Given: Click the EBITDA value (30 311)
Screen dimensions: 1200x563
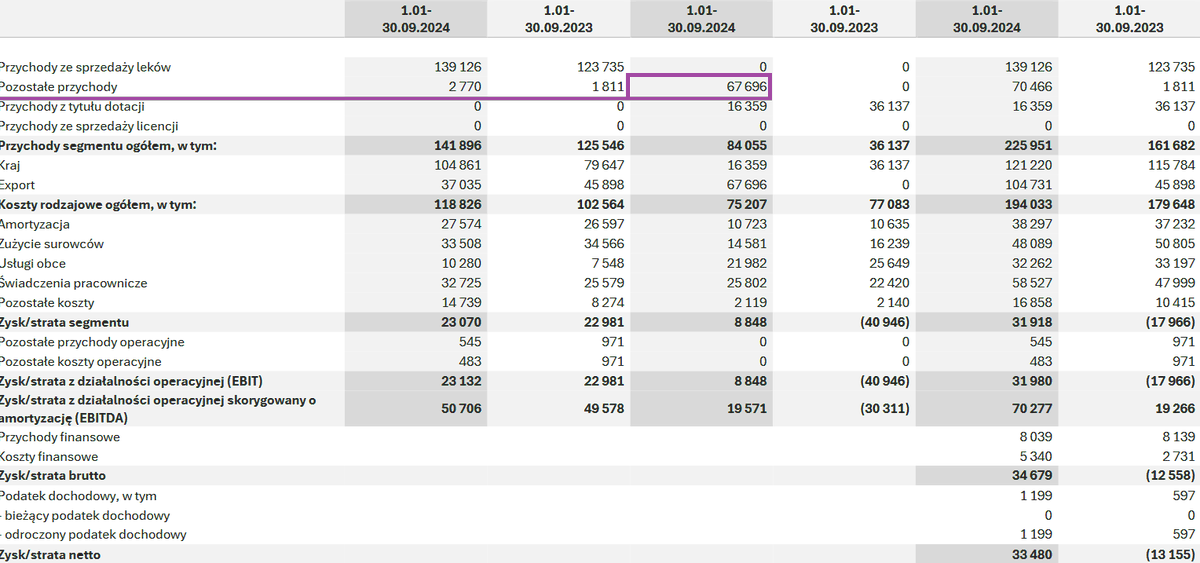Looking at the screenshot, I should 883,409.
